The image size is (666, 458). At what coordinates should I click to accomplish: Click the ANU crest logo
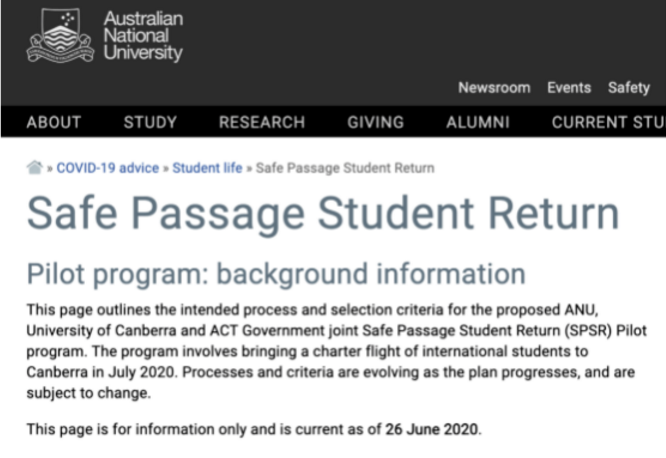tap(60, 36)
